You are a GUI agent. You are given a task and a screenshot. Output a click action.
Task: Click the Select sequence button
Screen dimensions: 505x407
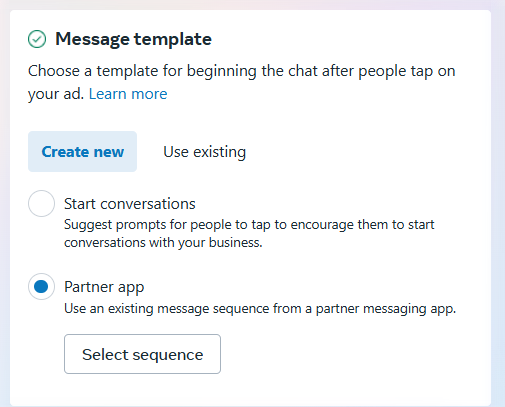coord(142,354)
